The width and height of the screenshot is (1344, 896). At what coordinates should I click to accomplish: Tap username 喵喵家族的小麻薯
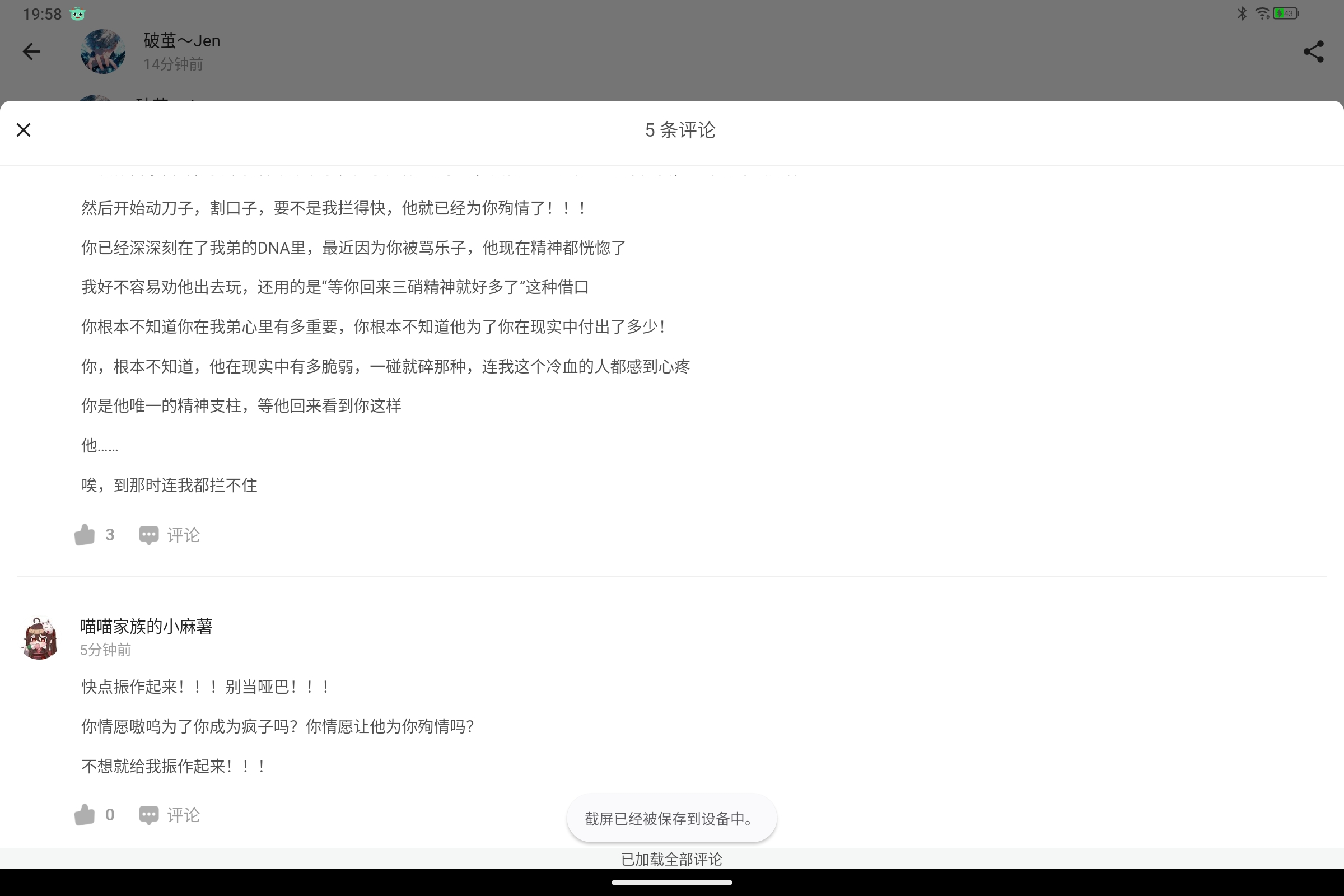click(146, 626)
